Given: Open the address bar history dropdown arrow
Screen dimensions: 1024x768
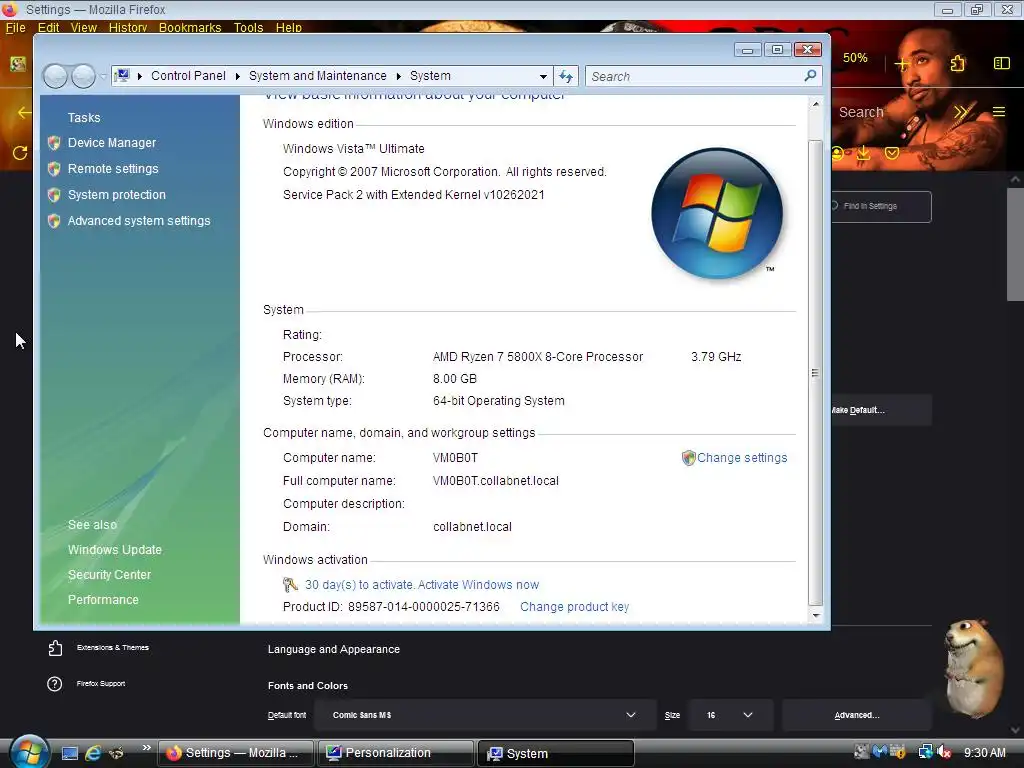Looking at the screenshot, I should [x=543, y=76].
